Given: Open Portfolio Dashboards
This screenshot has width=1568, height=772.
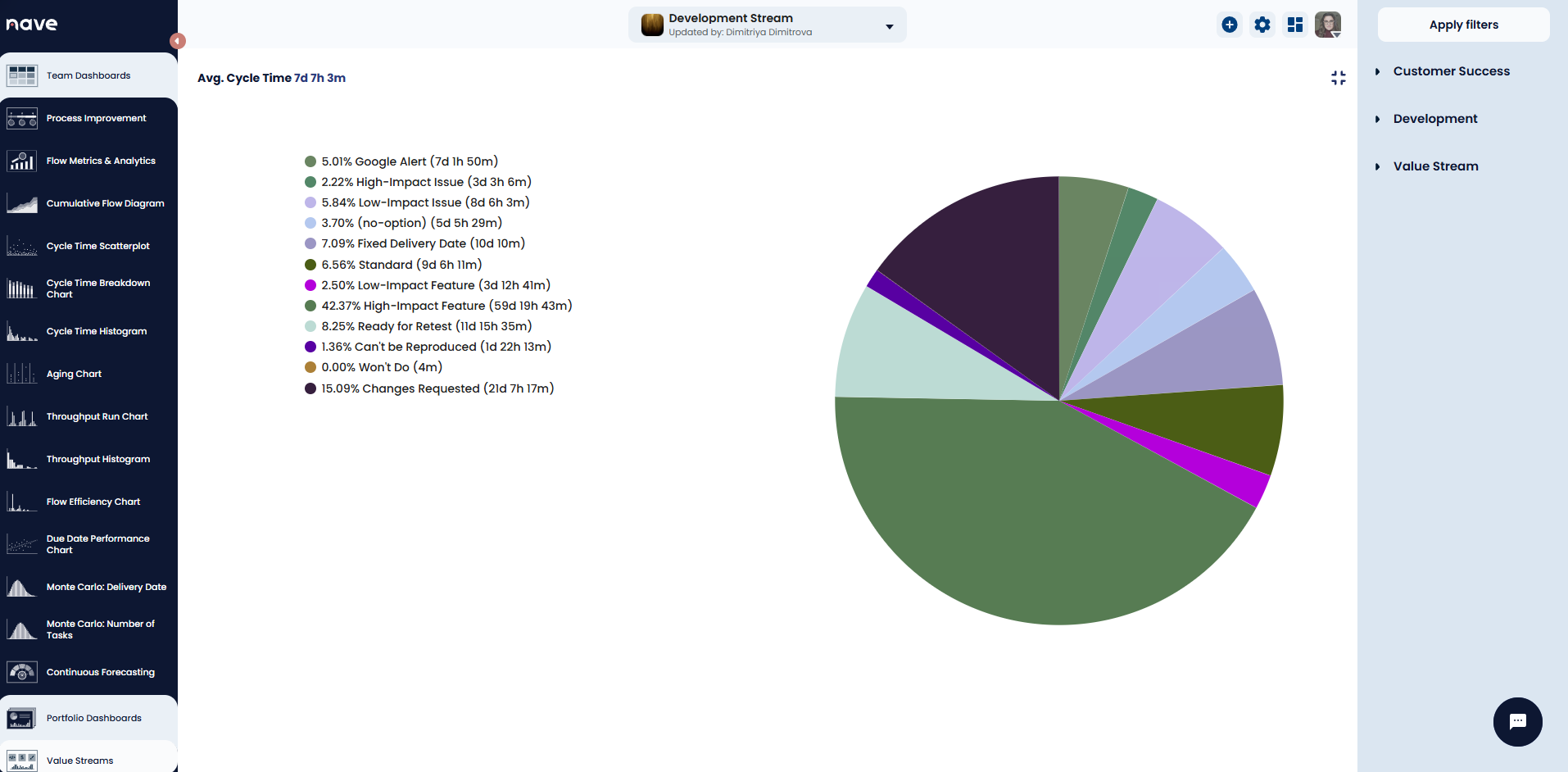Looking at the screenshot, I should click(93, 717).
